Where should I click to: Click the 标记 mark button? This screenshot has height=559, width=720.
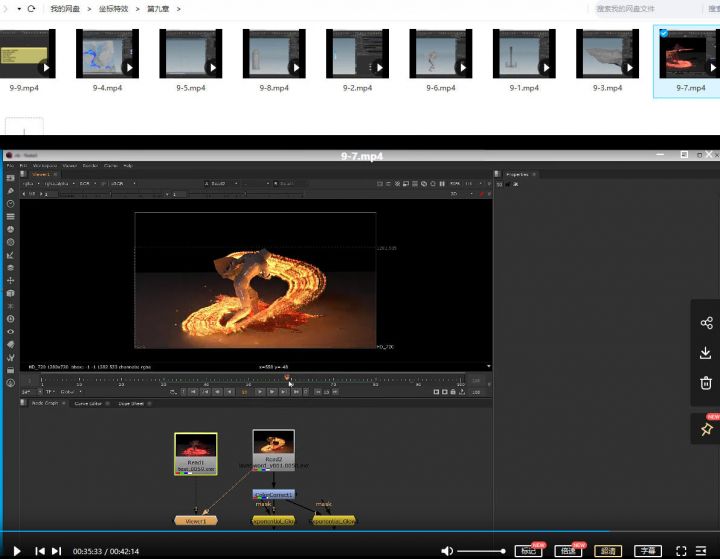click(x=529, y=551)
